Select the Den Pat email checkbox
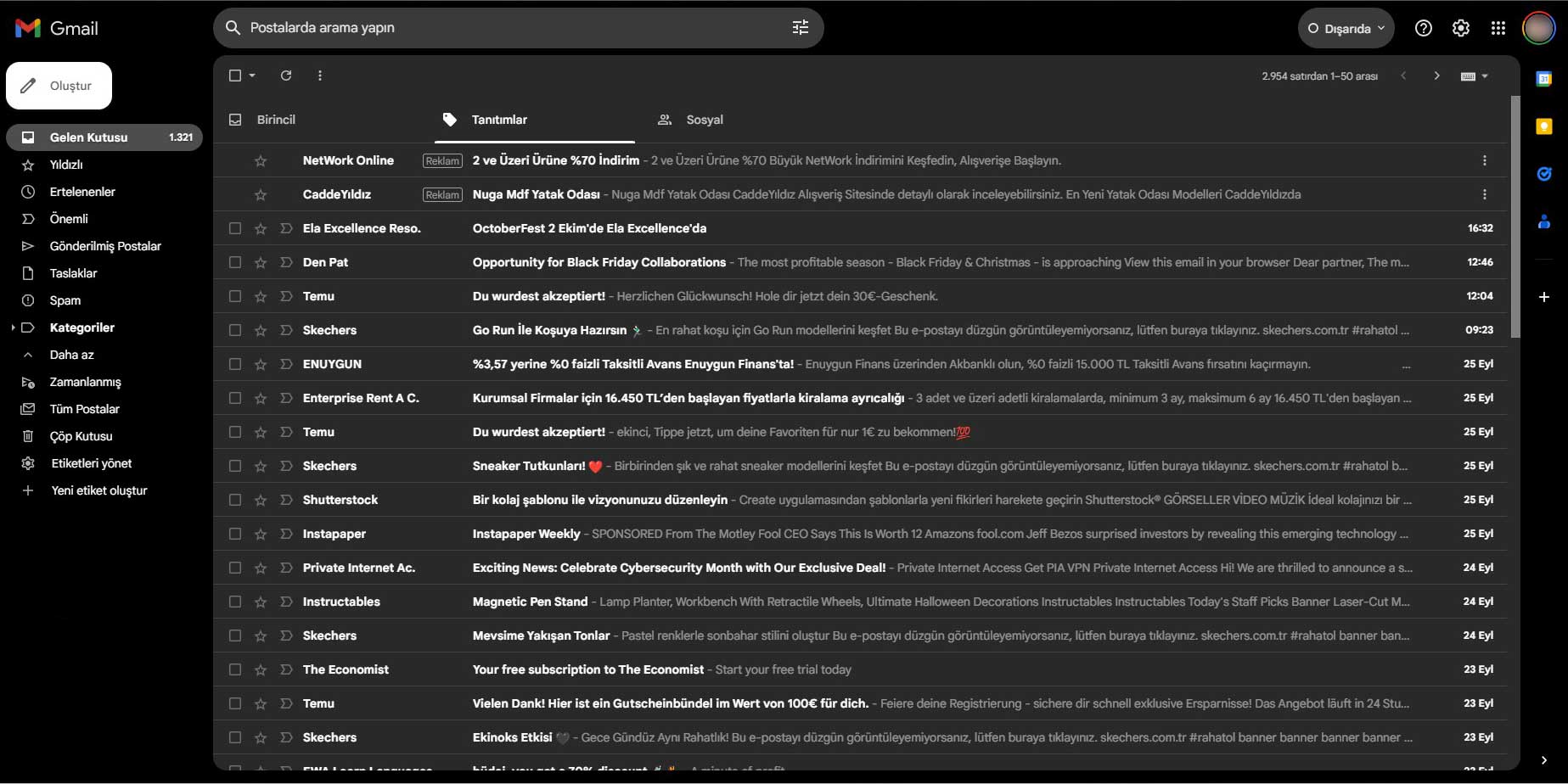 (x=235, y=262)
